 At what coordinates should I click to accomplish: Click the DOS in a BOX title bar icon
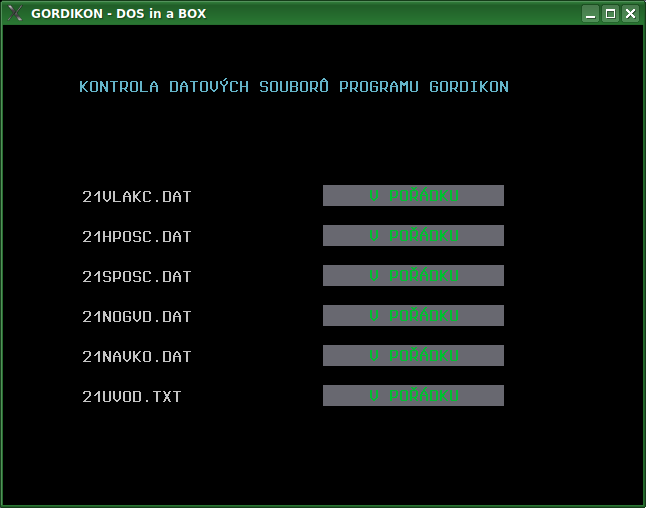(15, 13)
